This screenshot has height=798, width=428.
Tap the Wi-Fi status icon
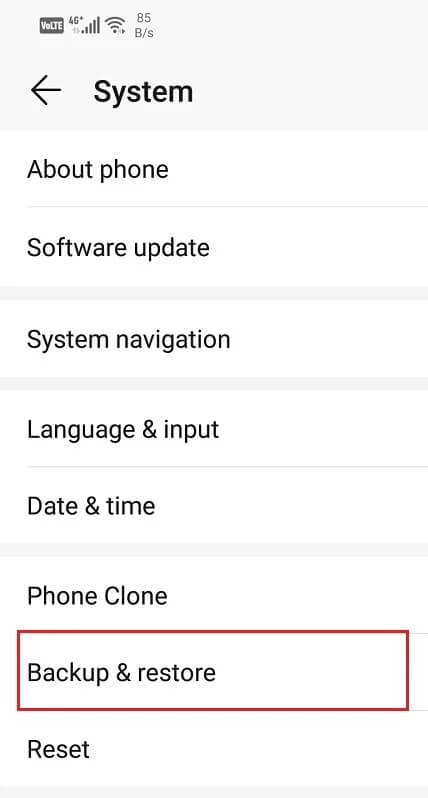coord(116,25)
